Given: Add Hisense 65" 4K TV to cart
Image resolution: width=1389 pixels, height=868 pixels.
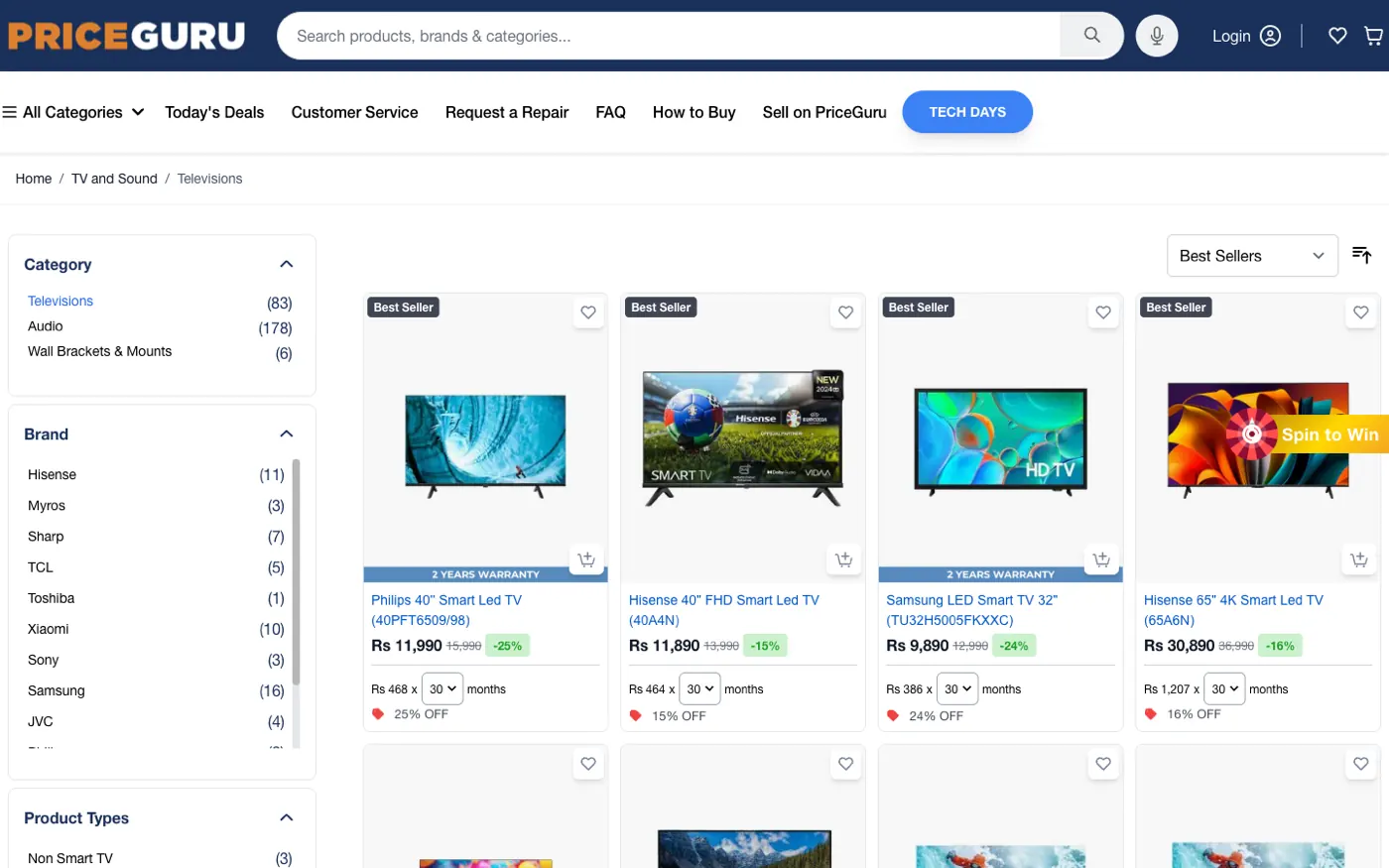Looking at the screenshot, I should tap(1359, 559).
